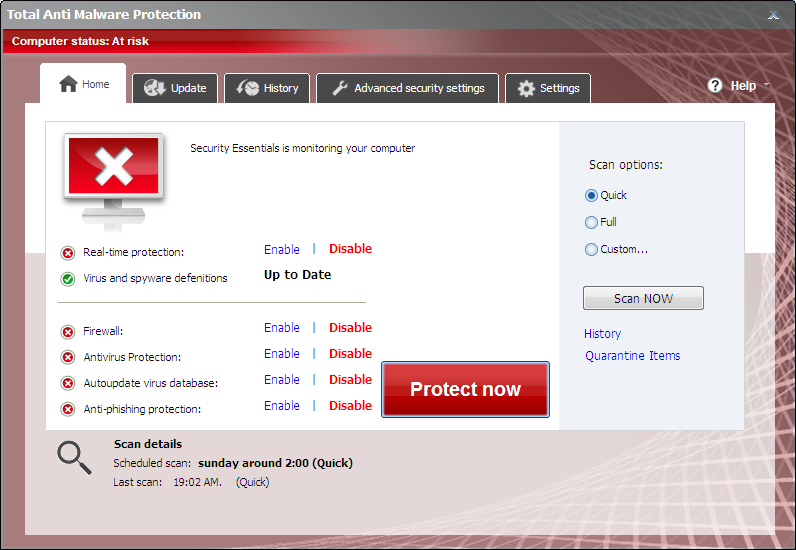Disable Autoupdate virus database
This screenshot has width=796, height=550.
350,379
